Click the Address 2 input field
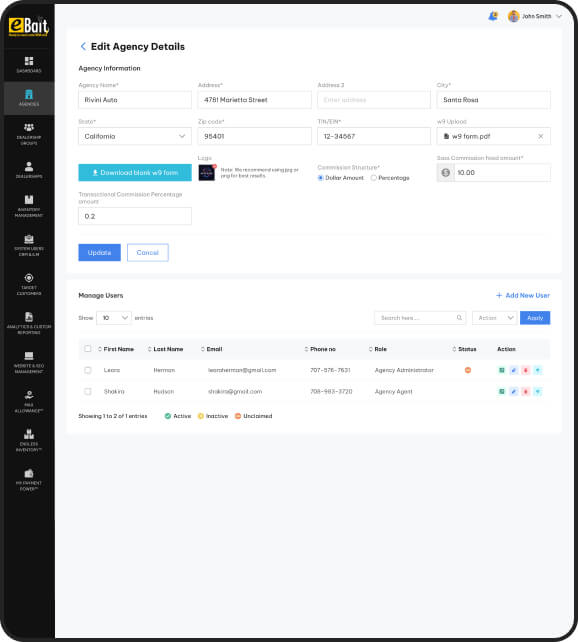578x642 pixels. point(374,100)
